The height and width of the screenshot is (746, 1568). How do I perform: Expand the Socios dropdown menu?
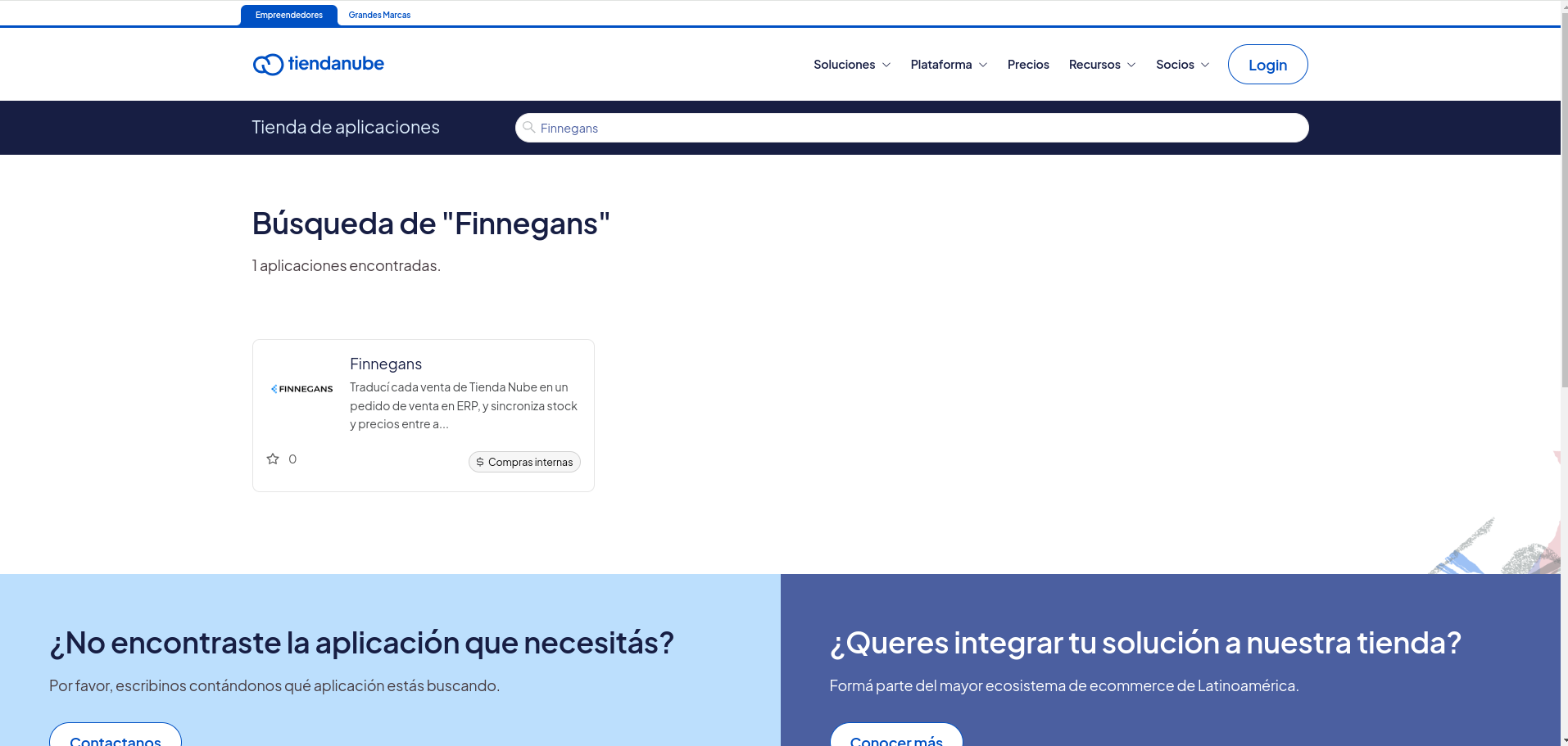(x=1182, y=65)
